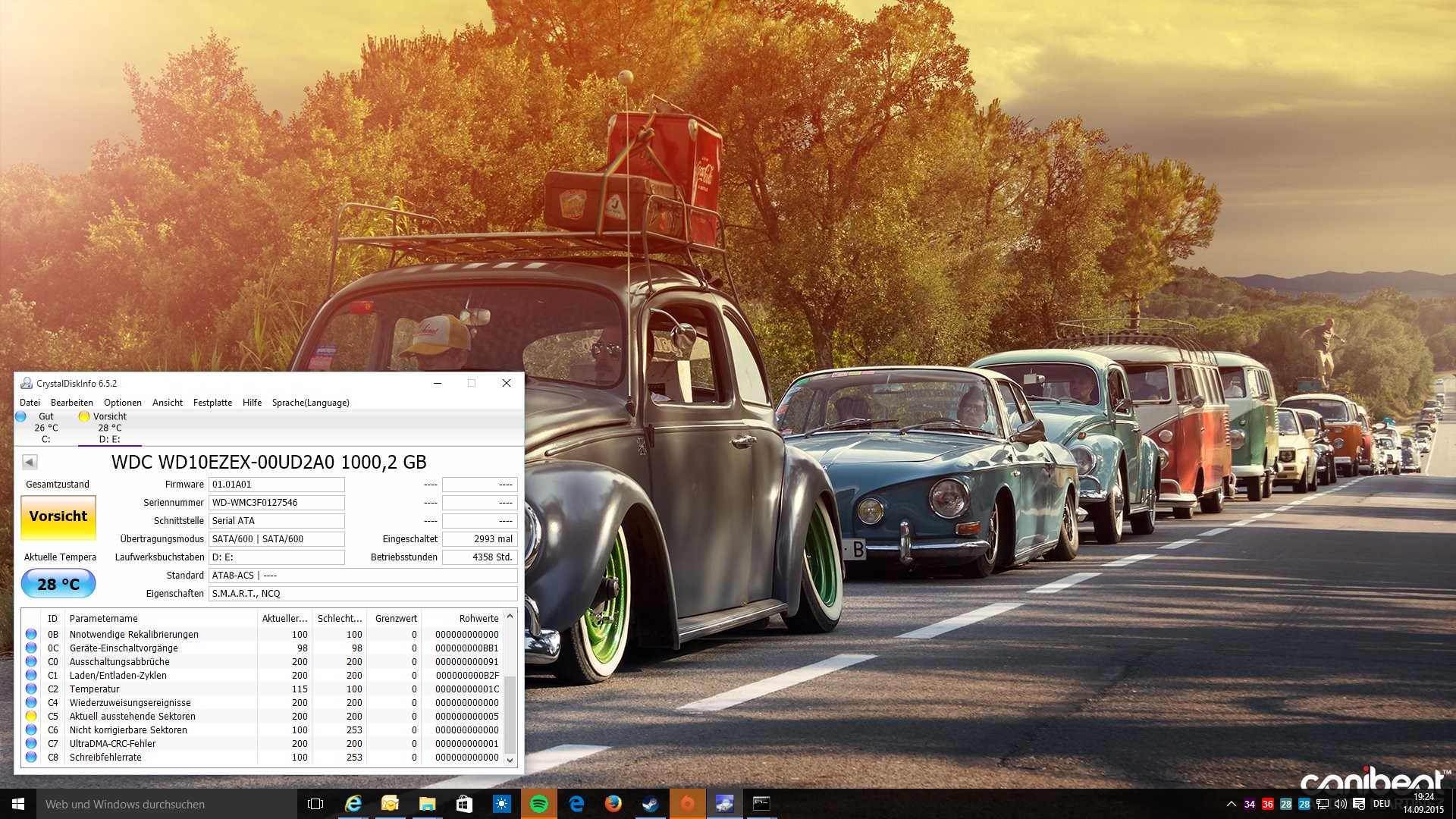Open Steam from the taskbar
Screen dimensions: 1456x819
pyautogui.click(x=650, y=804)
